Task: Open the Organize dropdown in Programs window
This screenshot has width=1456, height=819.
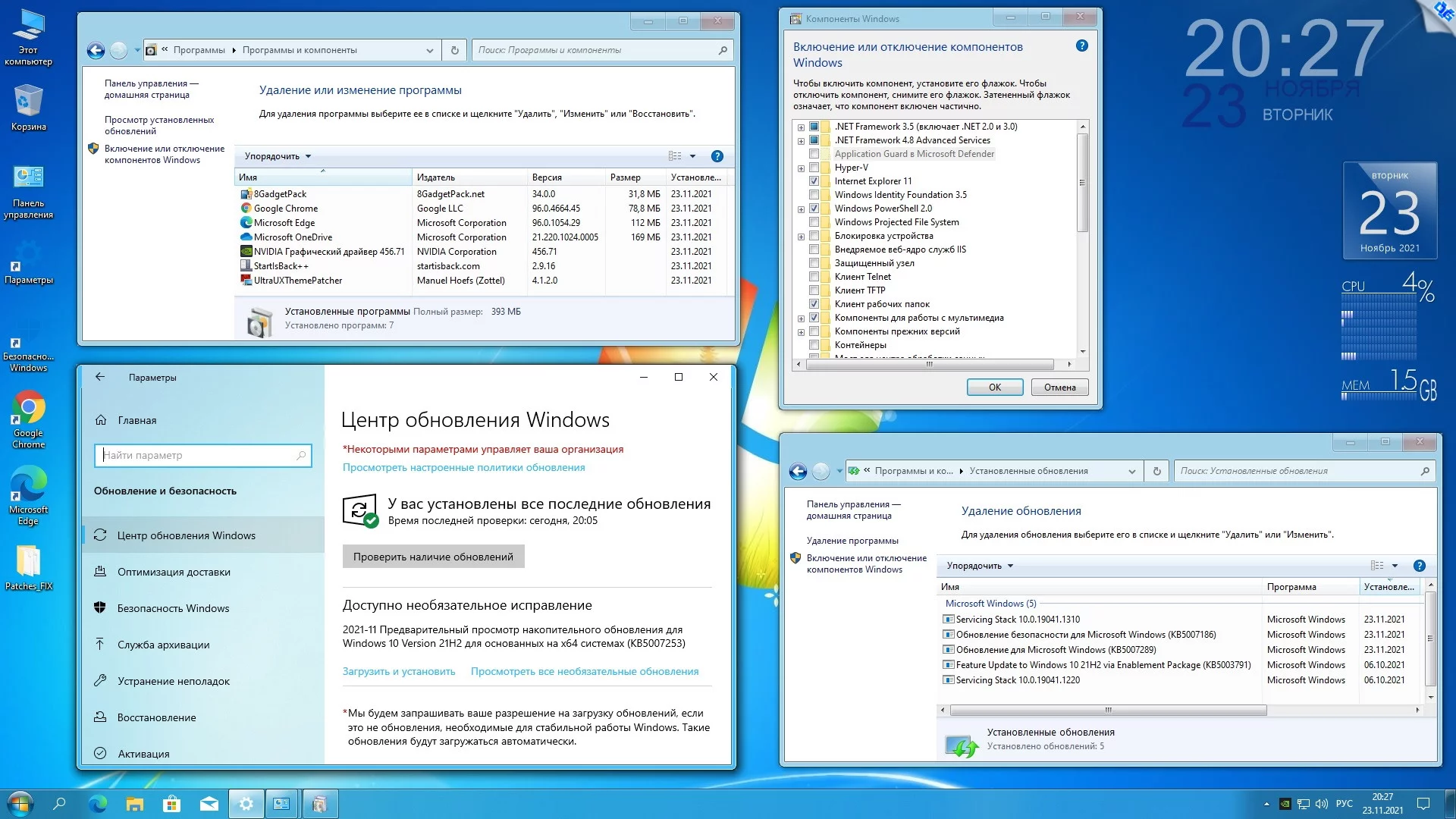Action: (278, 156)
